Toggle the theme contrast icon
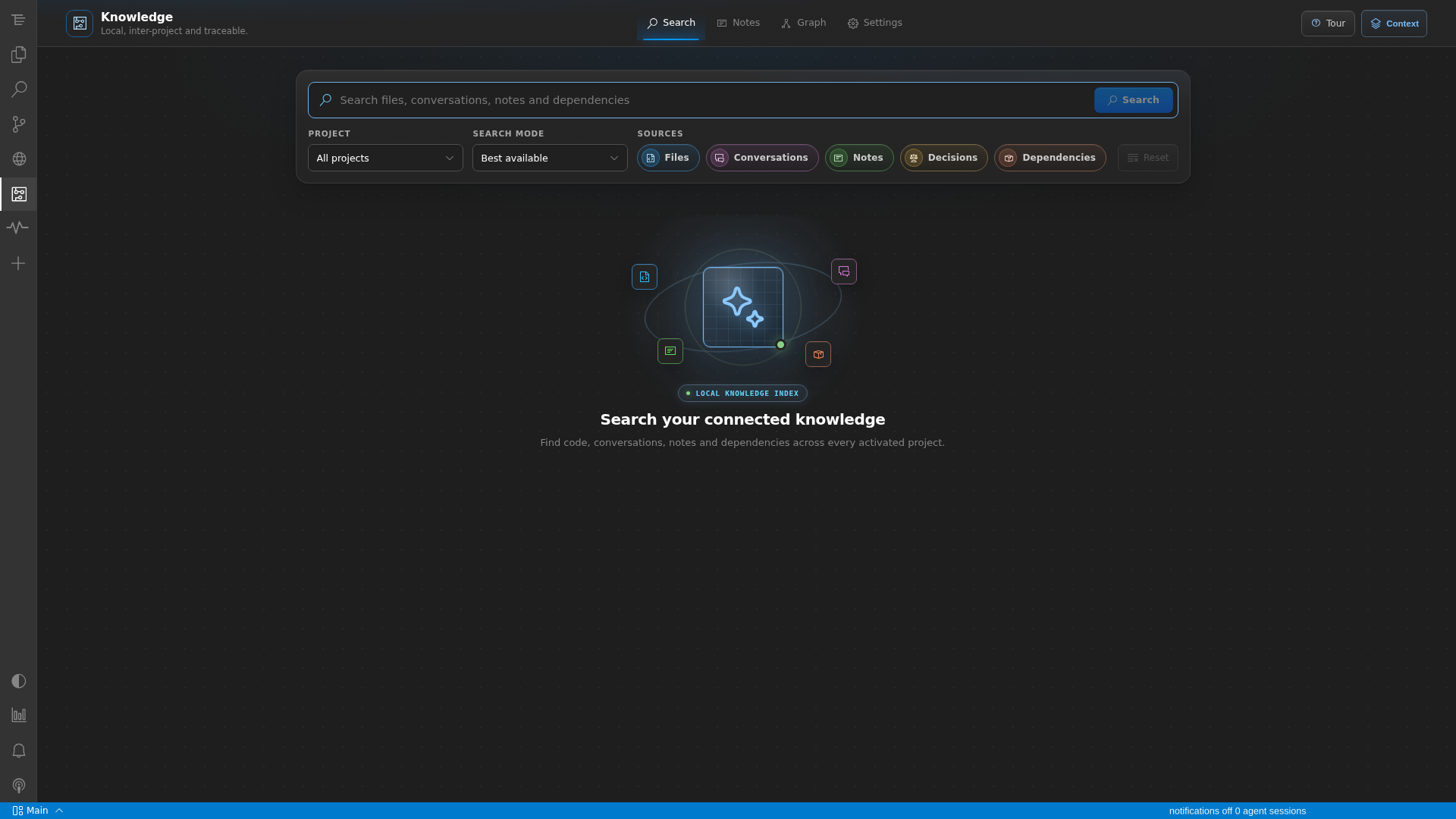The width and height of the screenshot is (1456, 819). coord(18,681)
